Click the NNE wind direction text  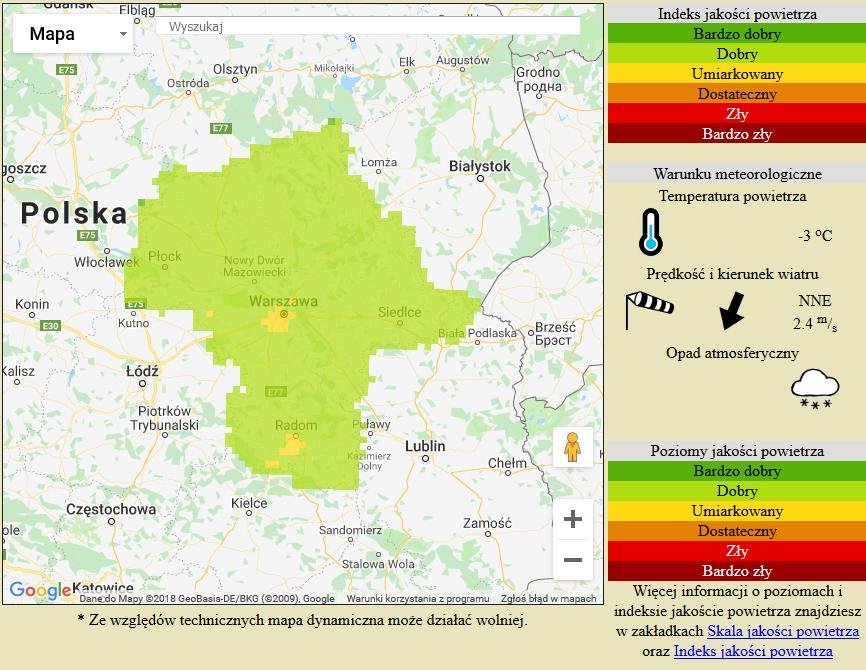pos(815,300)
